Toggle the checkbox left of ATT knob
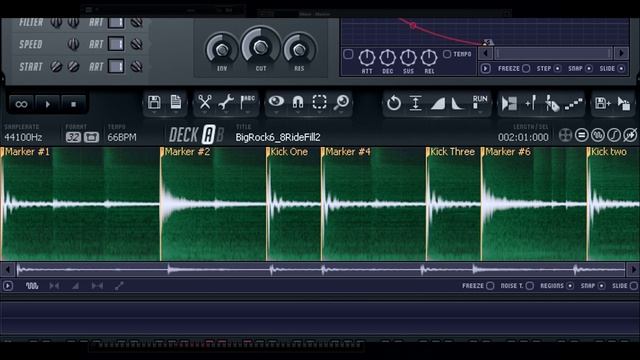Image resolution: width=640 pixels, height=360 pixels. click(348, 54)
